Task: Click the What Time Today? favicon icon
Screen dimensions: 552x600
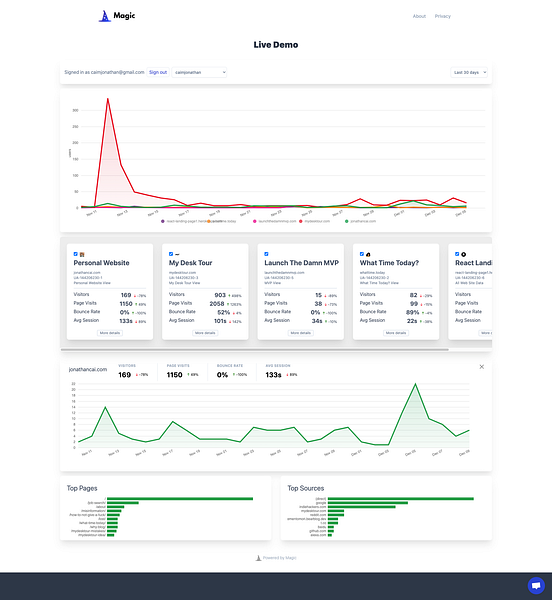Action: point(368,254)
